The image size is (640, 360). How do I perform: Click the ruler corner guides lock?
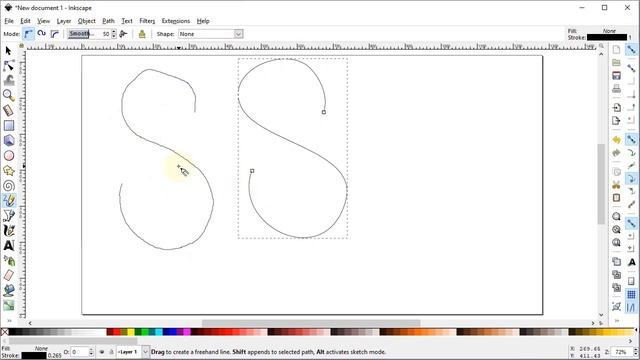coord(22,46)
